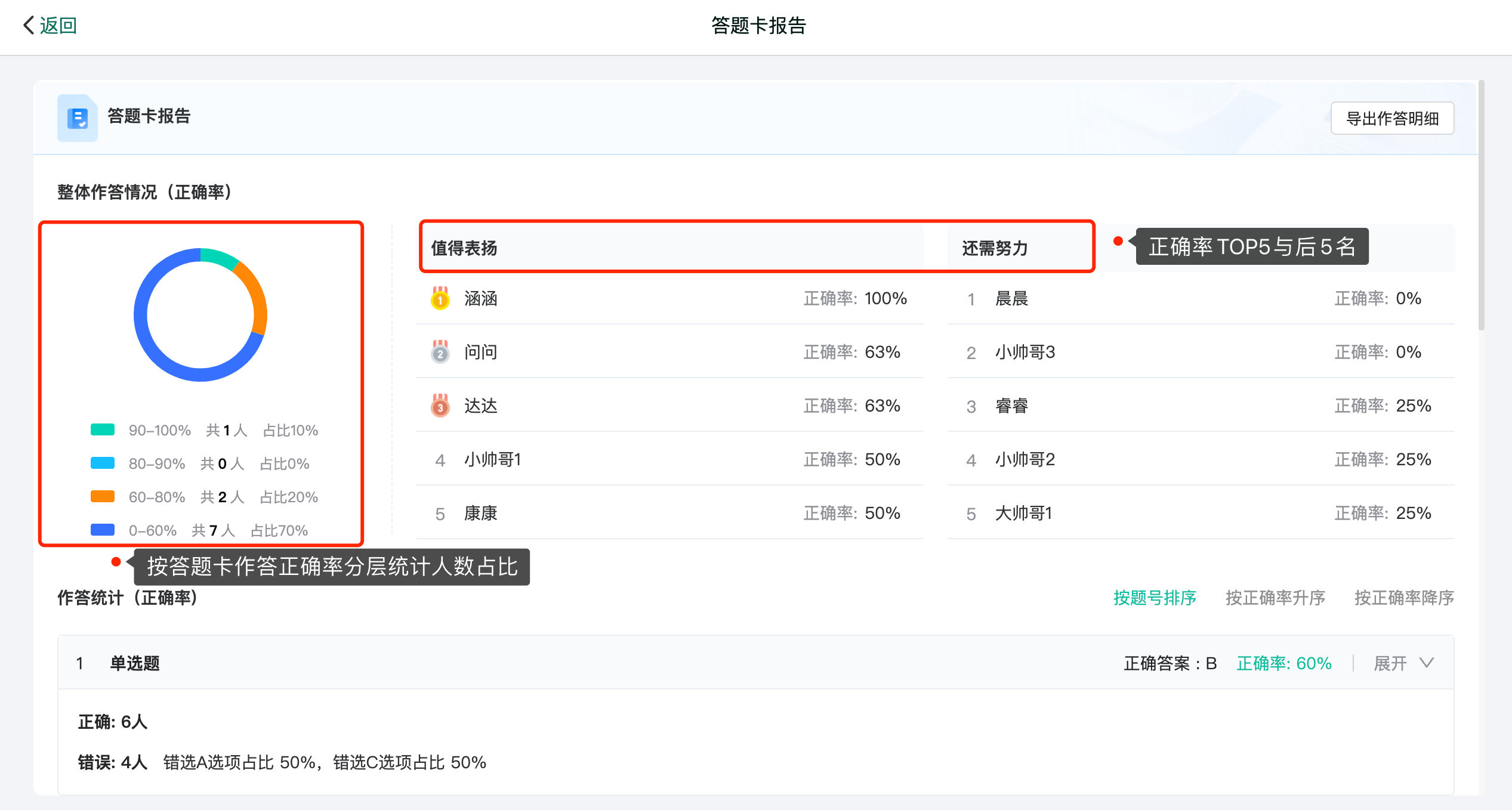The width and height of the screenshot is (1512, 810).
Task: Click the dark blue 0–60% legend swatch
Action: [103, 530]
